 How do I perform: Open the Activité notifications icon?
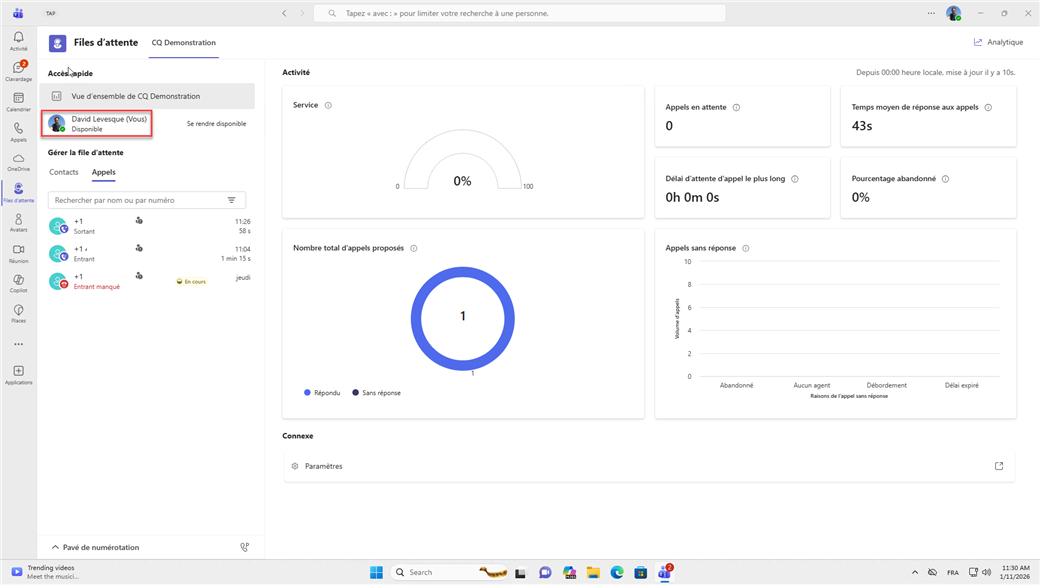(18, 41)
